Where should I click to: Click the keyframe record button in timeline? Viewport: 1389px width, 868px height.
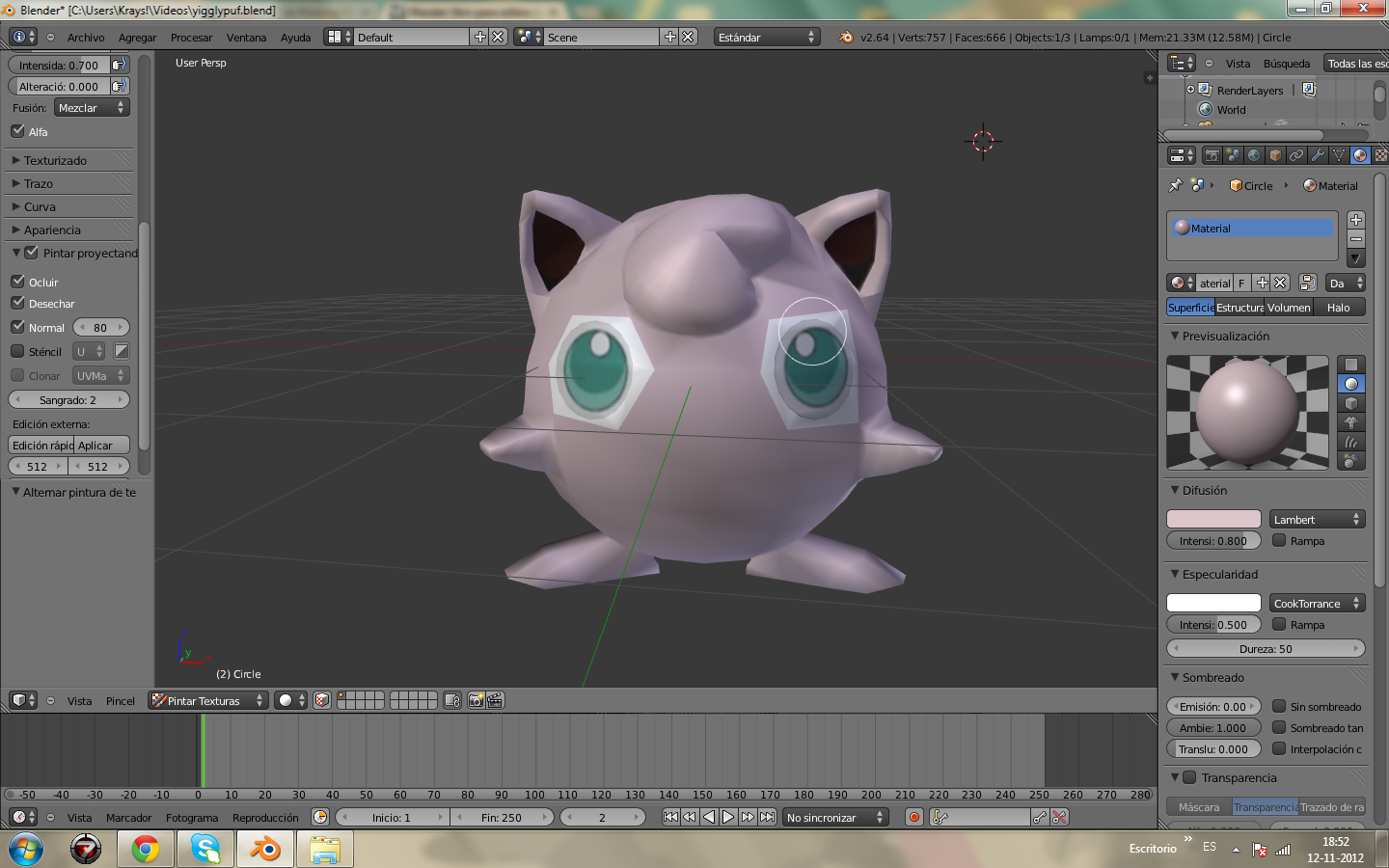[x=914, y=817]
